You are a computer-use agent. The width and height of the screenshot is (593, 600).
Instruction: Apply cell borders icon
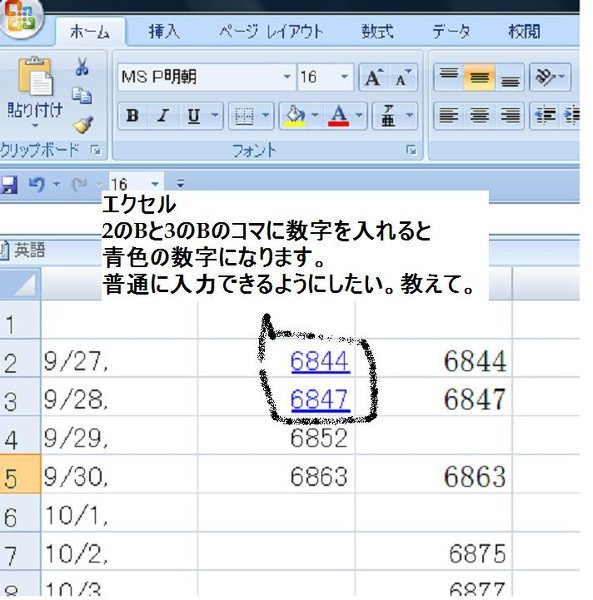244,116
